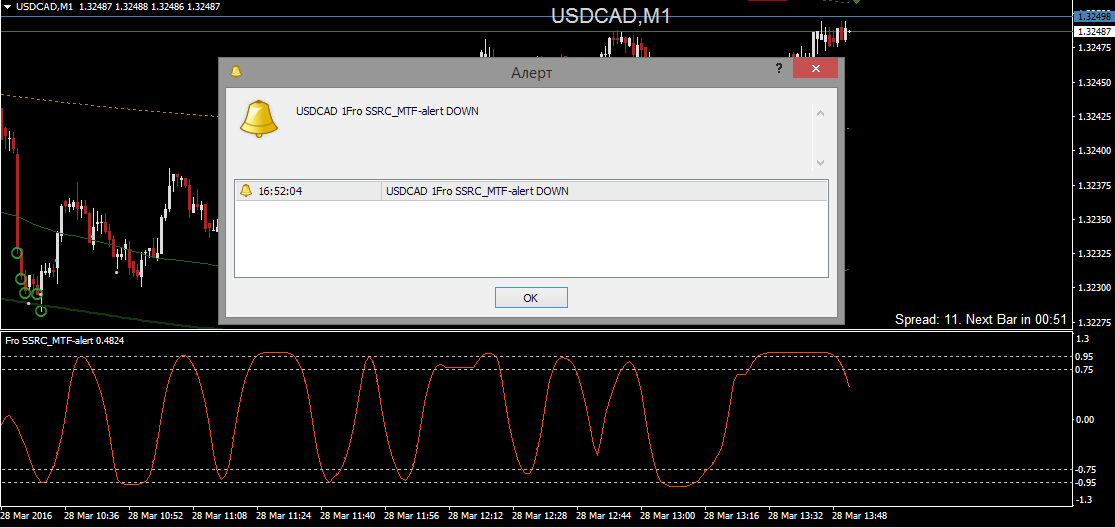Click the large USDCAD,M1 chart title
This screenshot has height=528, width=1115.
pyautogui.click(x=611, y=17)
